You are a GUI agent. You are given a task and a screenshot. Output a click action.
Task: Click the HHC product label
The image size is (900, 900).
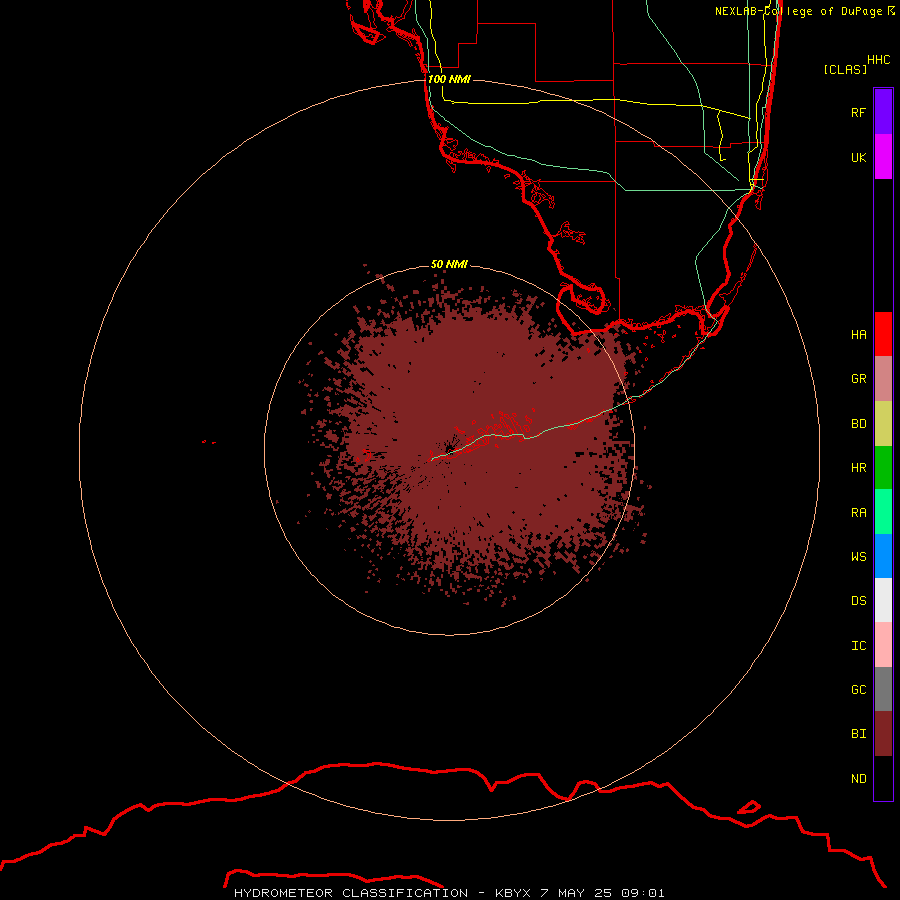[x=878, y=60]
